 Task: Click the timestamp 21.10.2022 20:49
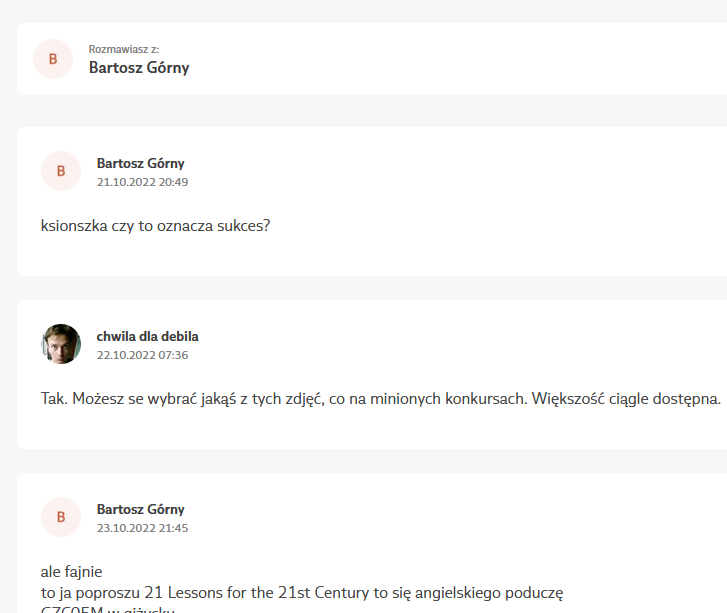142,182
